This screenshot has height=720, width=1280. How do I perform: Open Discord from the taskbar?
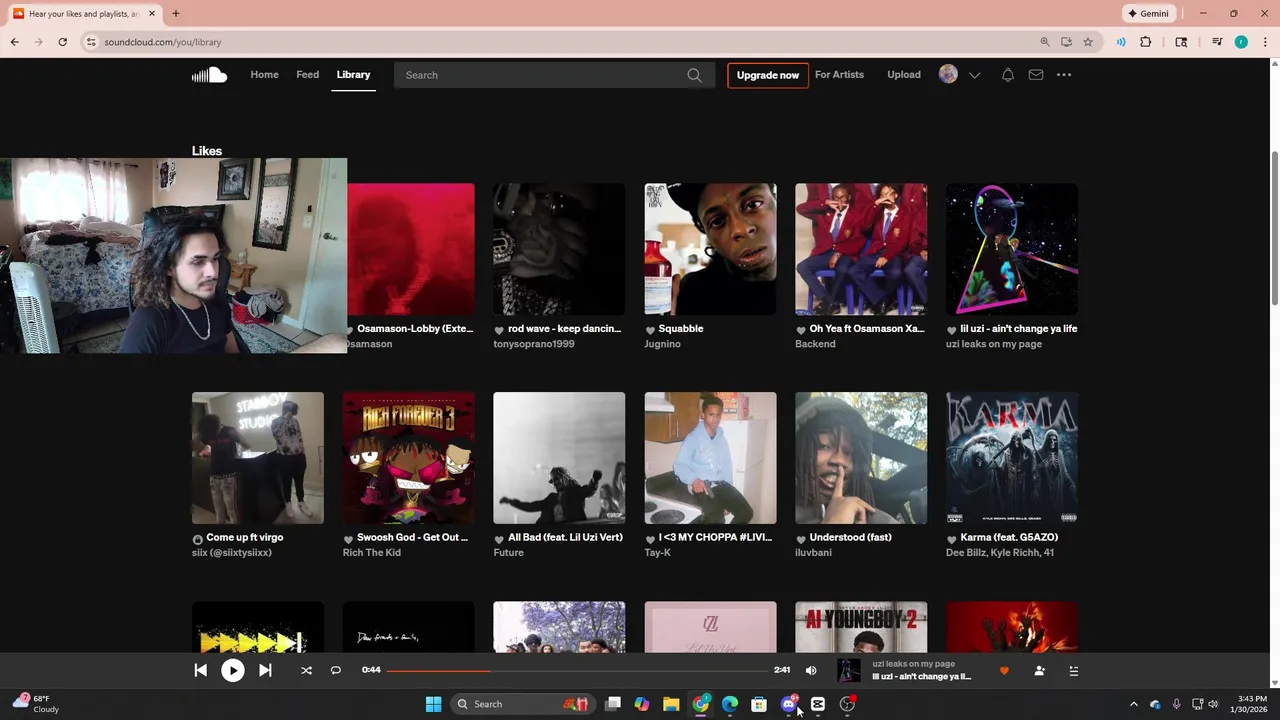(x=789, y=704)
